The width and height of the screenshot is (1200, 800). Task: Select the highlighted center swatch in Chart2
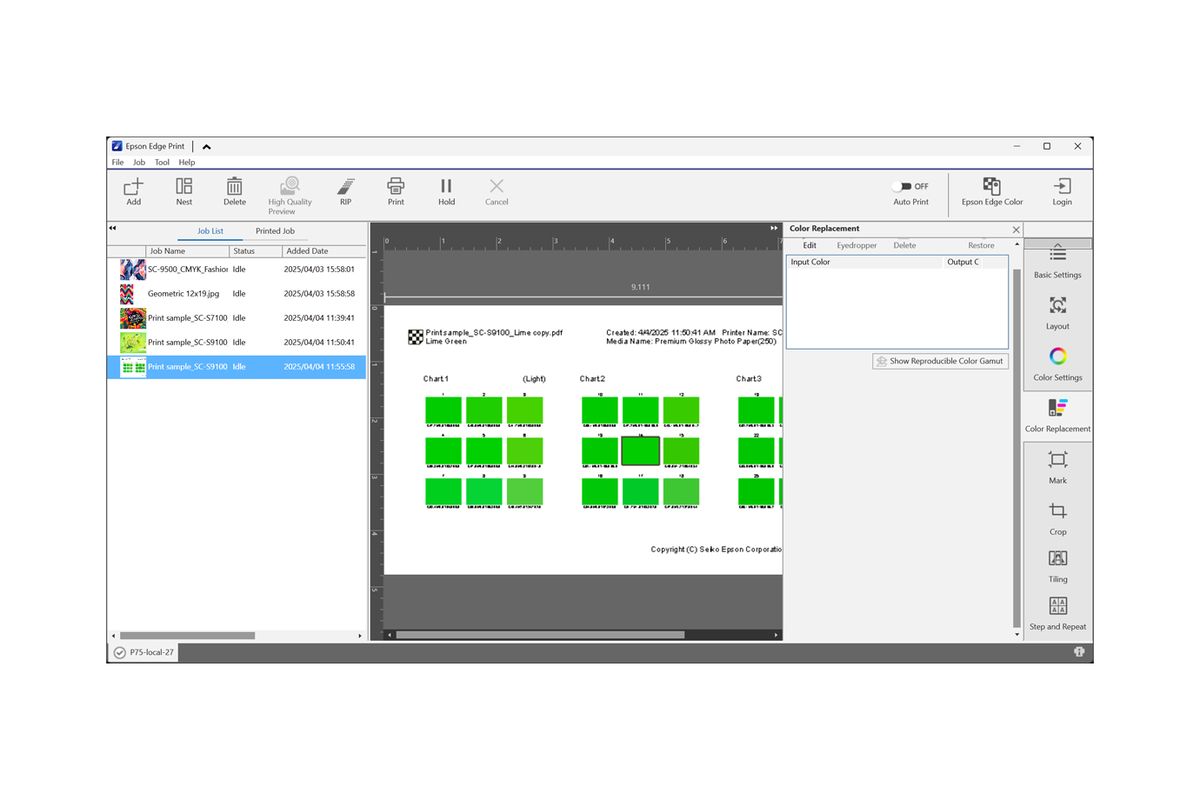click(x=641, y=451)
